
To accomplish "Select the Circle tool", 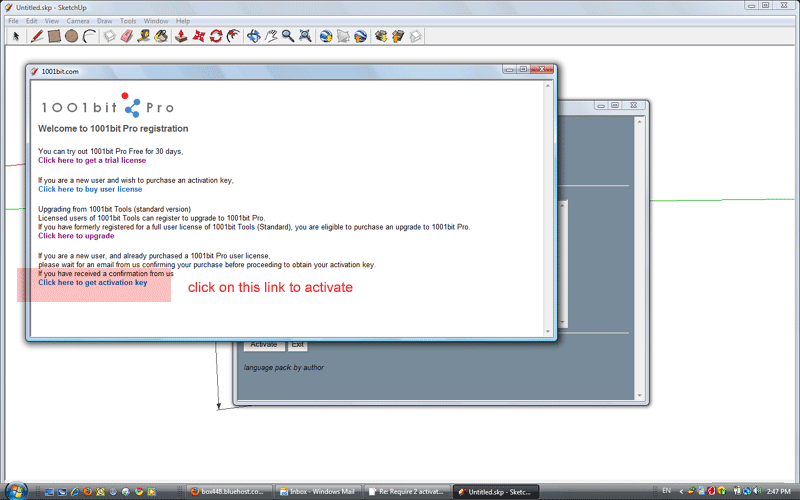I will click(x=71, y=36).
